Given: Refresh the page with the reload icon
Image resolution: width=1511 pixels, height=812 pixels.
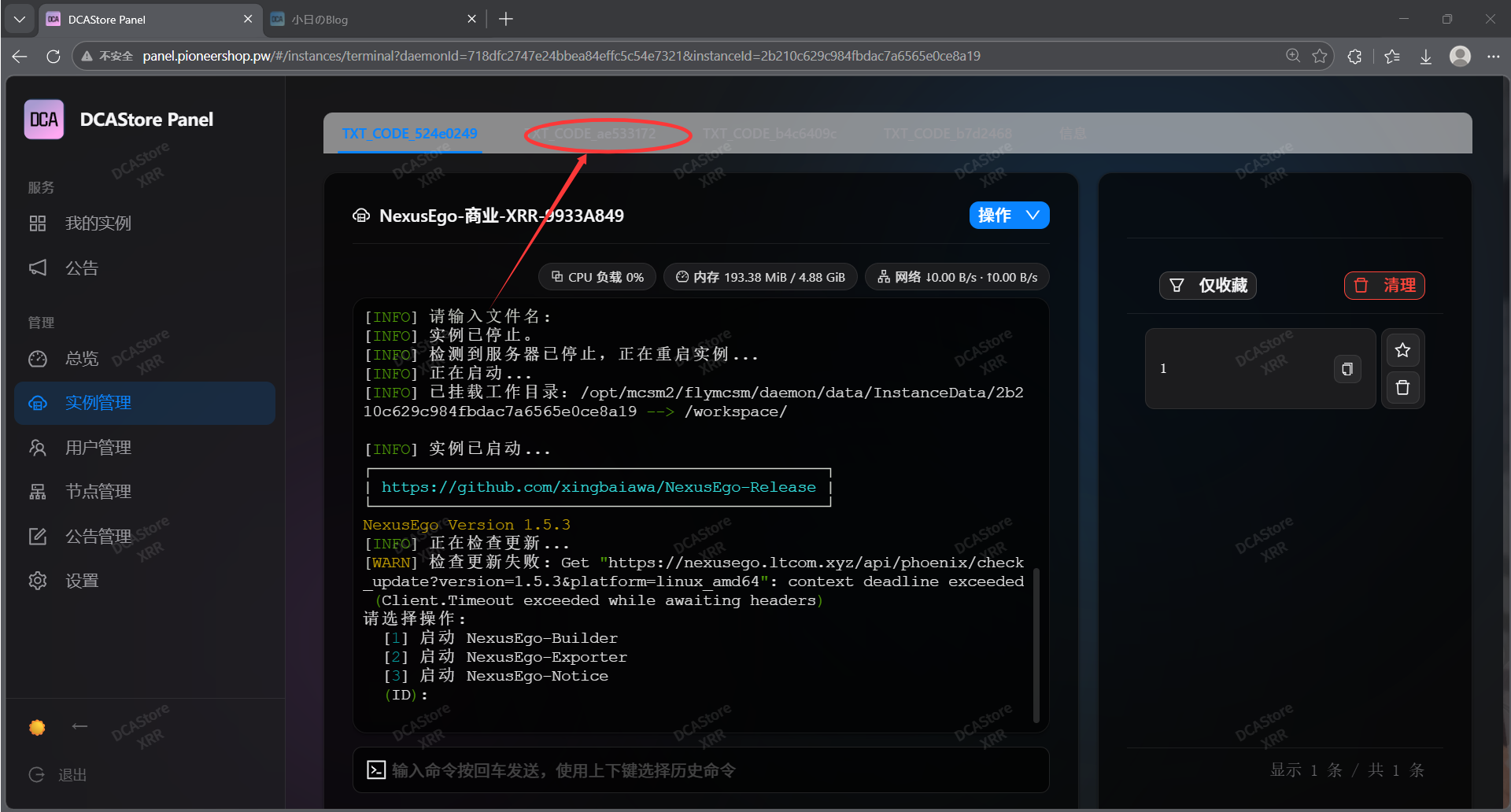Looking at the screenshot, I should [54, 56].
